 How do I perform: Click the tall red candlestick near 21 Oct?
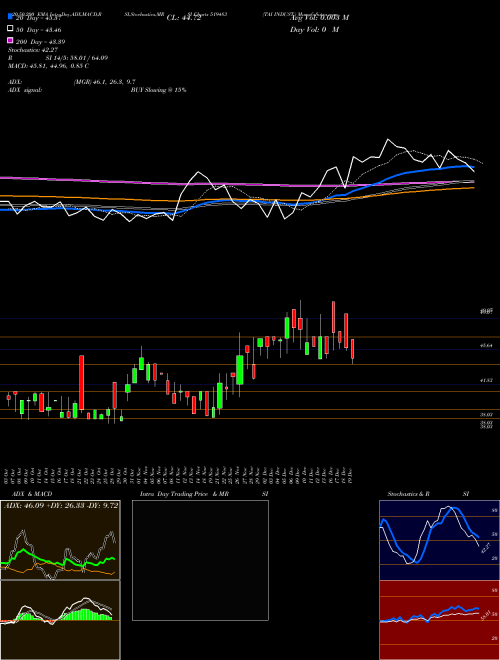82,382
